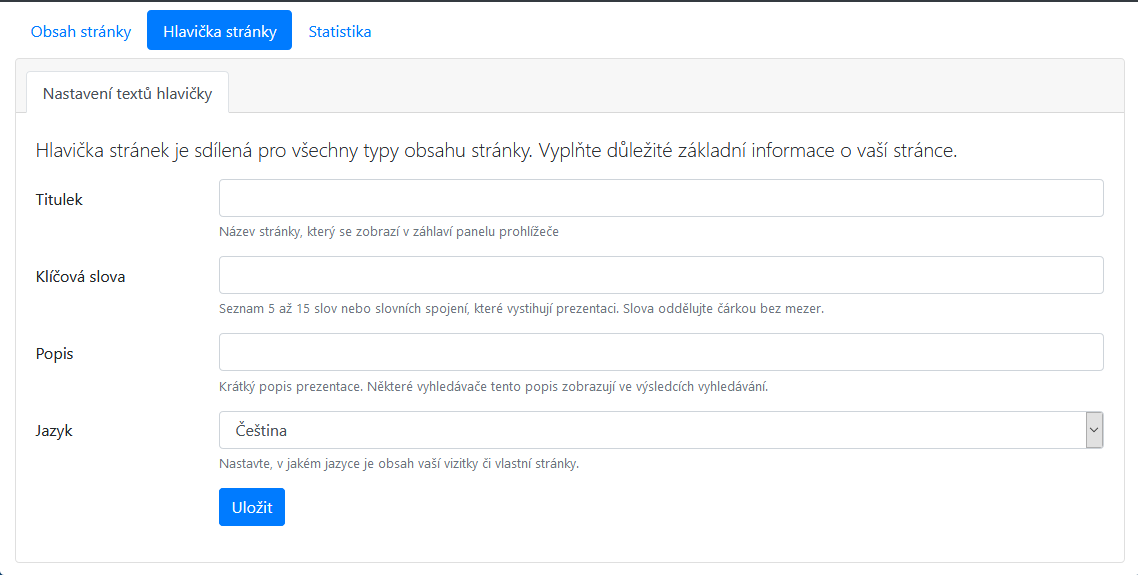The height and width of the screenshot is (575, 1138).
Task: Click the Jazyk field label
Action: click(x=54, y=430)
